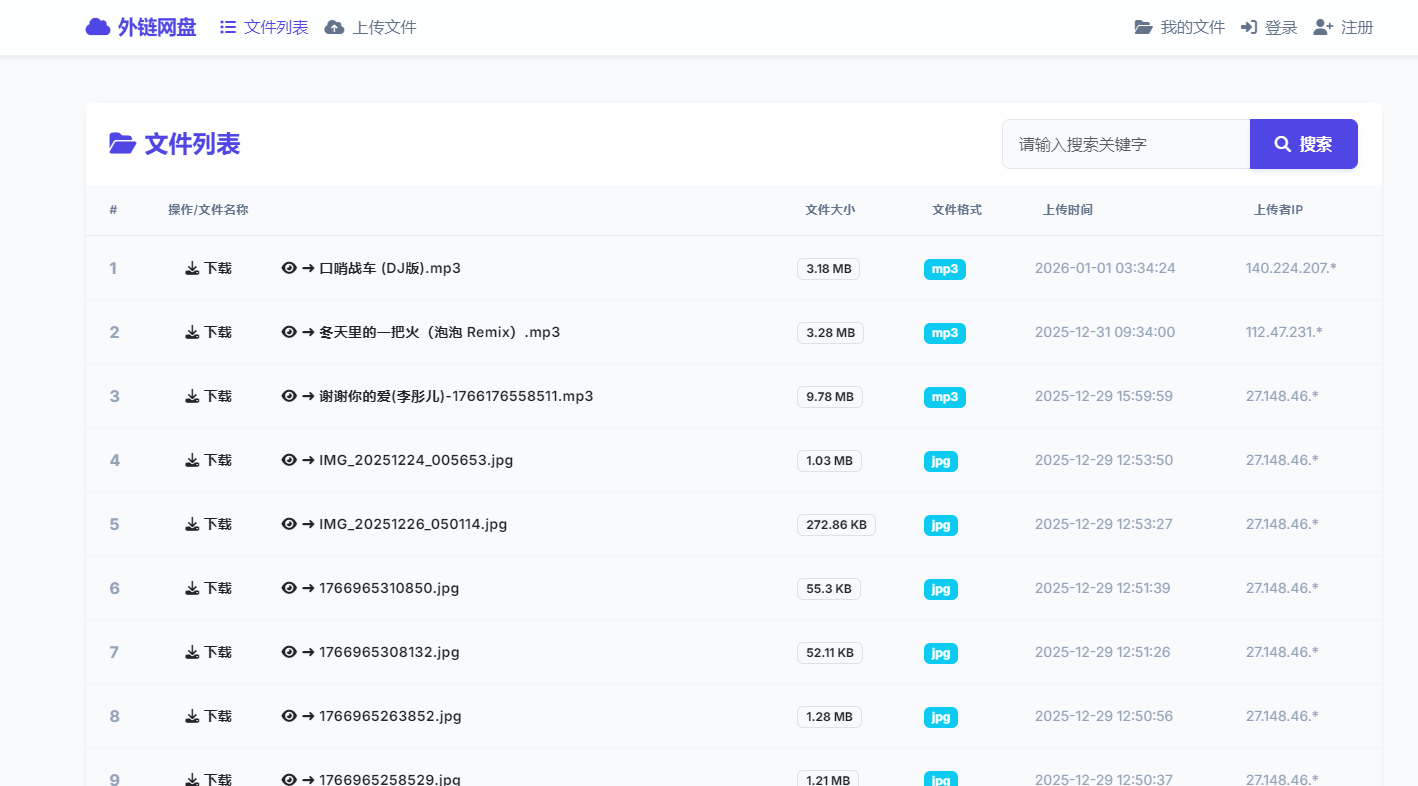
Task: Click the folder icon beside 我的文件
Action: 1143,27
